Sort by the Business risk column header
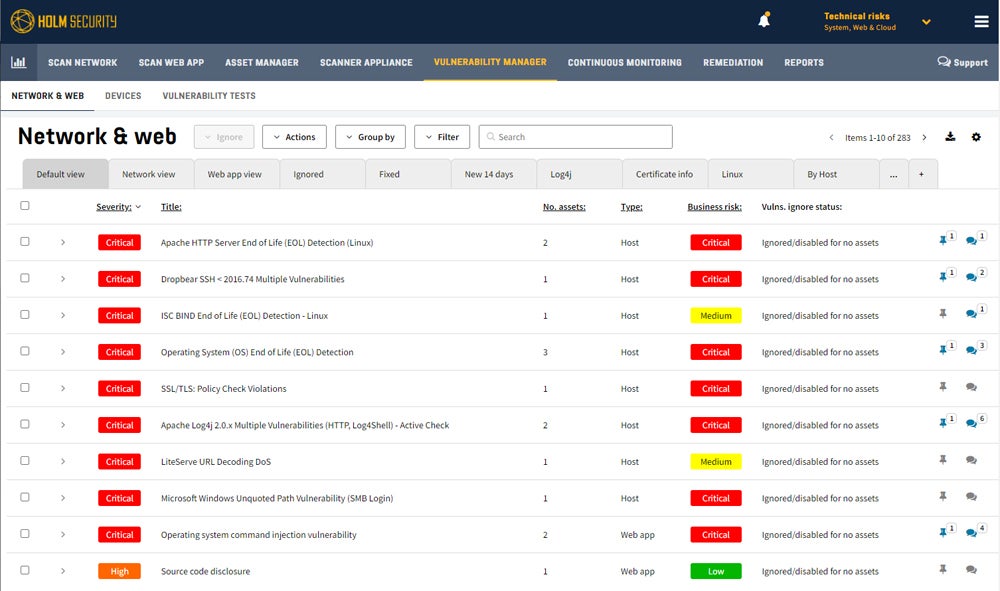This screenshot has height=591, width=1000. click(714, 207)
